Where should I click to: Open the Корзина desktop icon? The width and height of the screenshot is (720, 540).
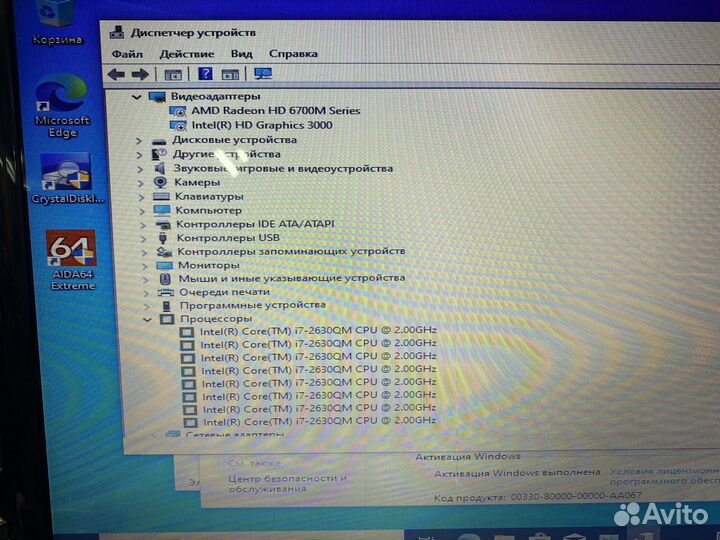click(57, 22)
